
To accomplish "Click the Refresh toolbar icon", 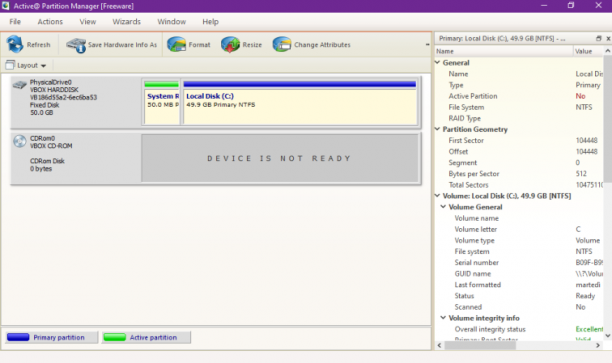I will click(x=15, y=44).
